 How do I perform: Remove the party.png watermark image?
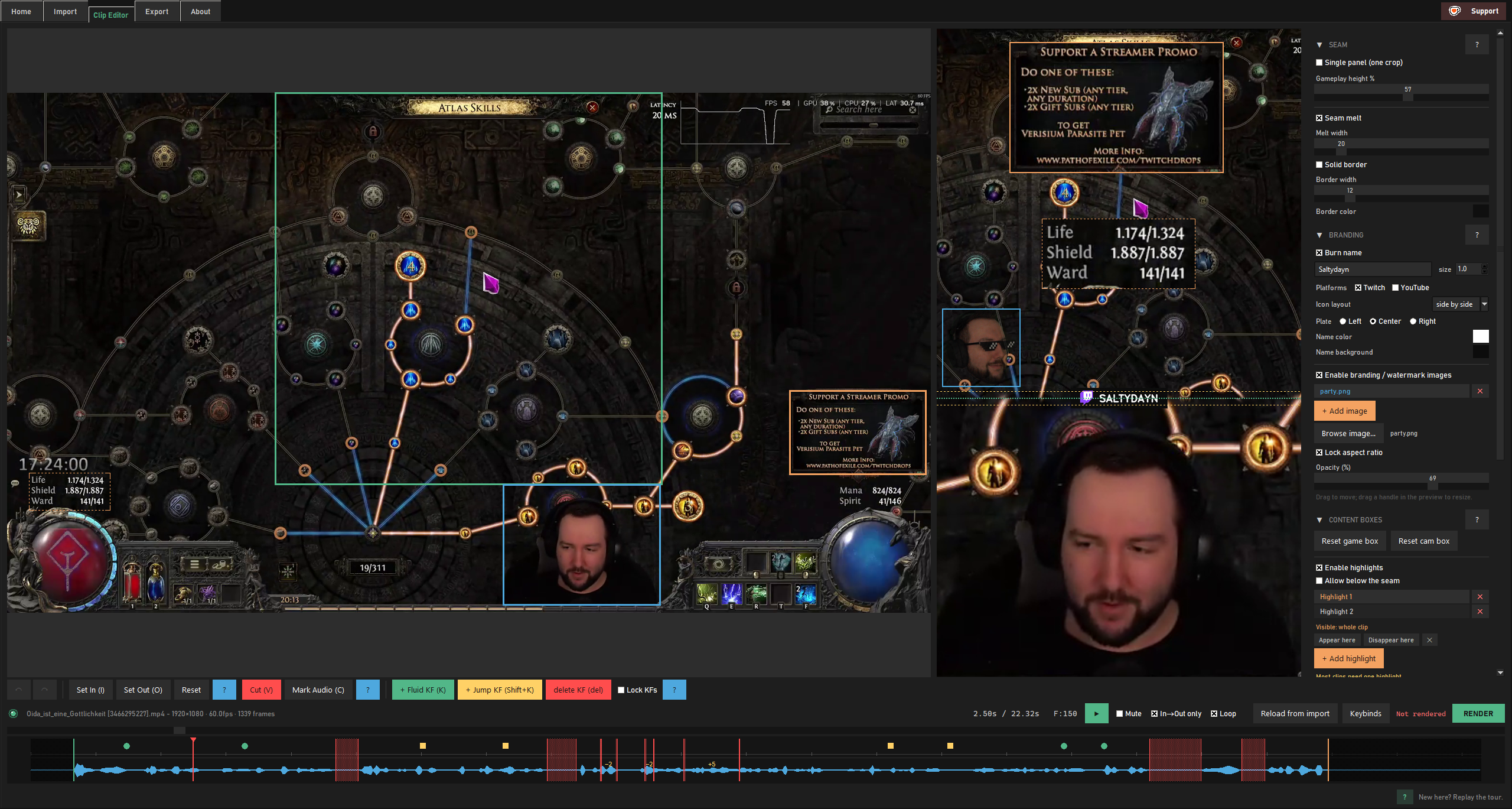(x=1480, y=391)
